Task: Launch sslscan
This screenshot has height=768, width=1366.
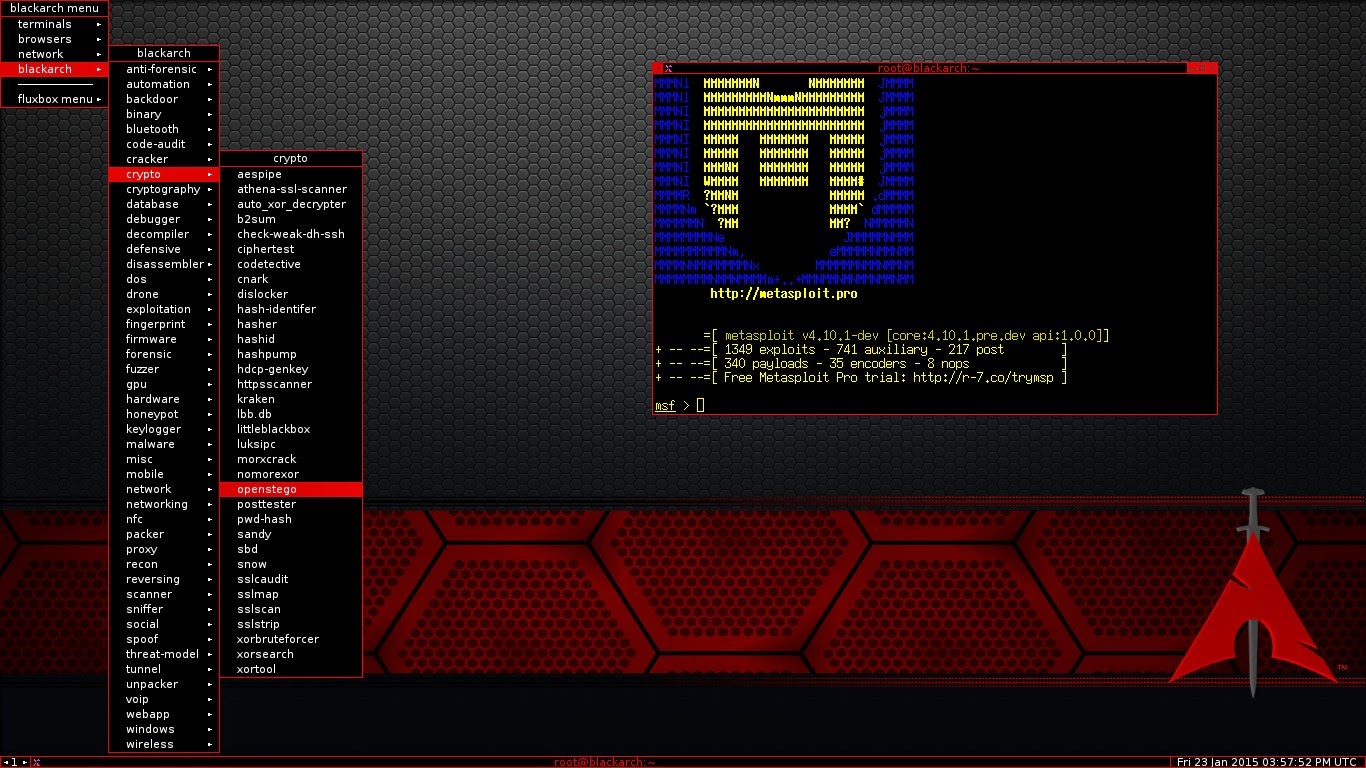Action: tap(291, 609)
